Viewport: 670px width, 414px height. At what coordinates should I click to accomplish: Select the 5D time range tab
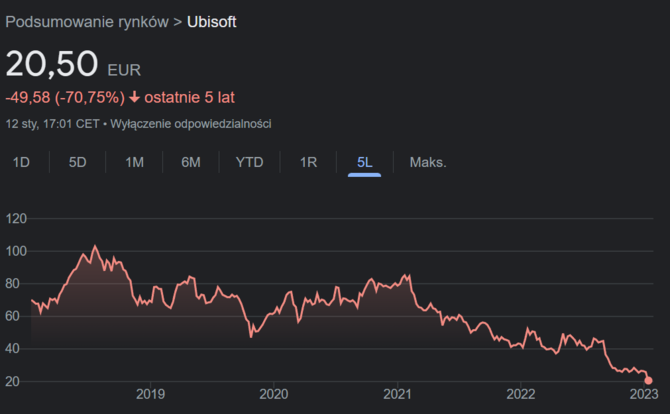click(x=77, y=162)
